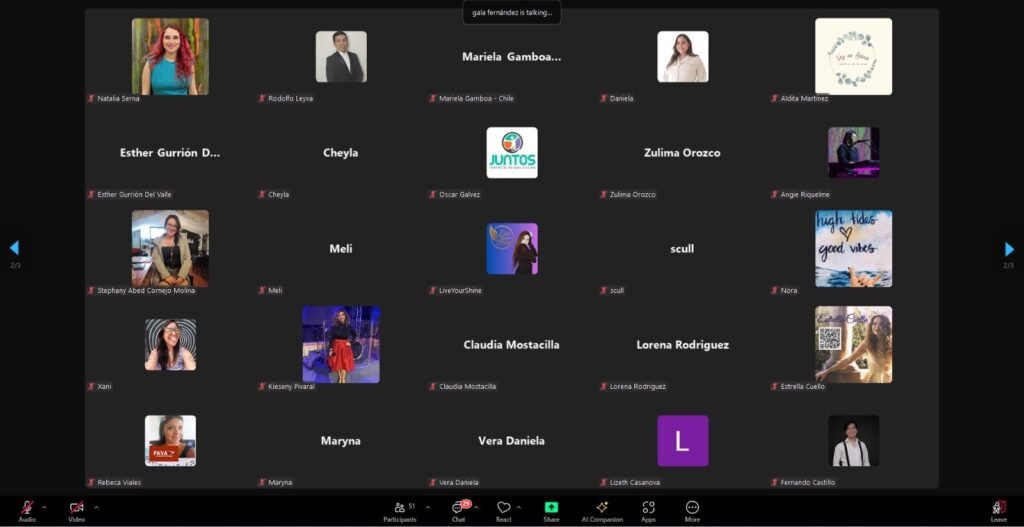Expand the Video options caret
The image size is (1024, 527).
click(x=97, y=507)
